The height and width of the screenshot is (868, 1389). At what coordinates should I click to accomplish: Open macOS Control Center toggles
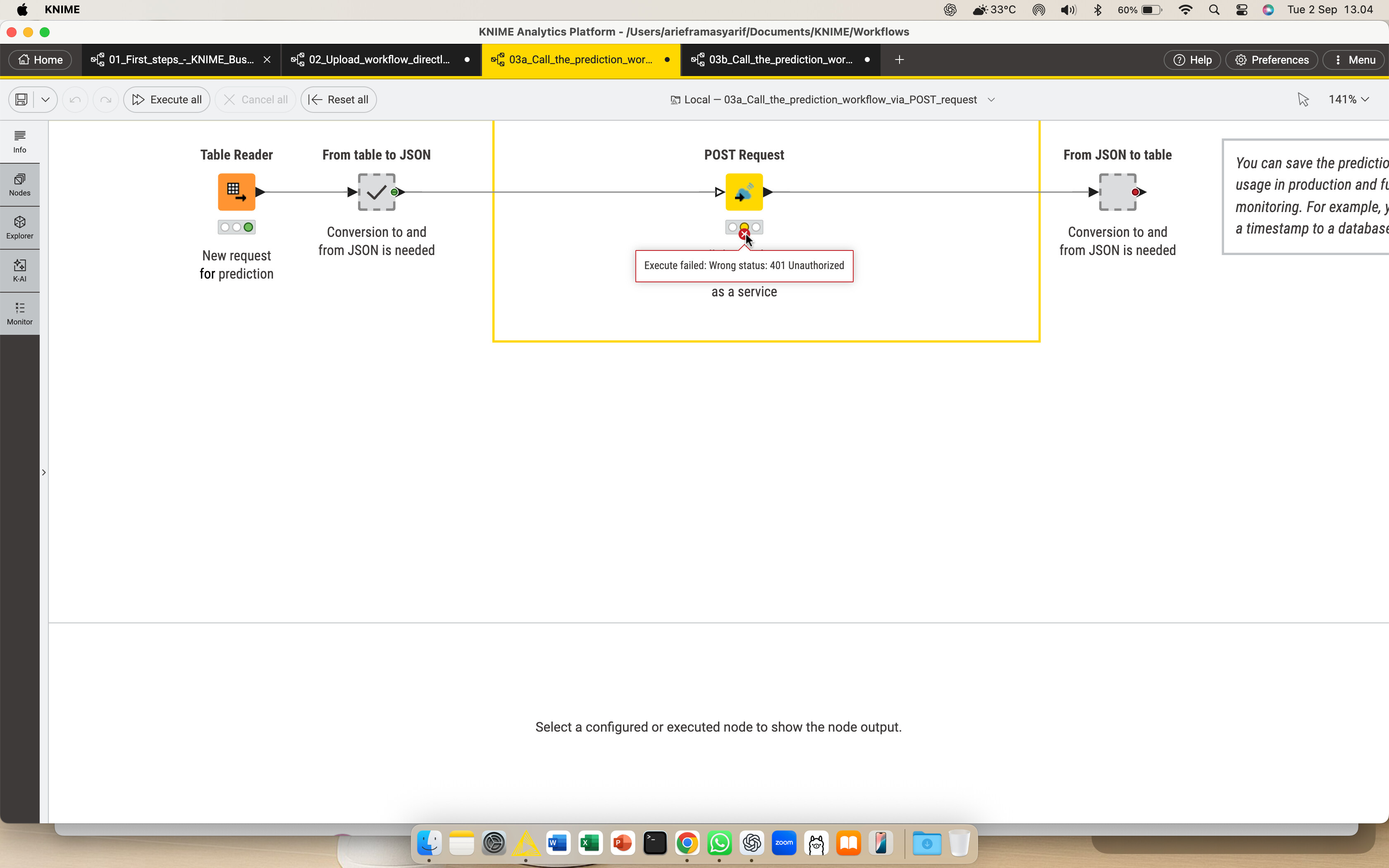[1241, 10]
